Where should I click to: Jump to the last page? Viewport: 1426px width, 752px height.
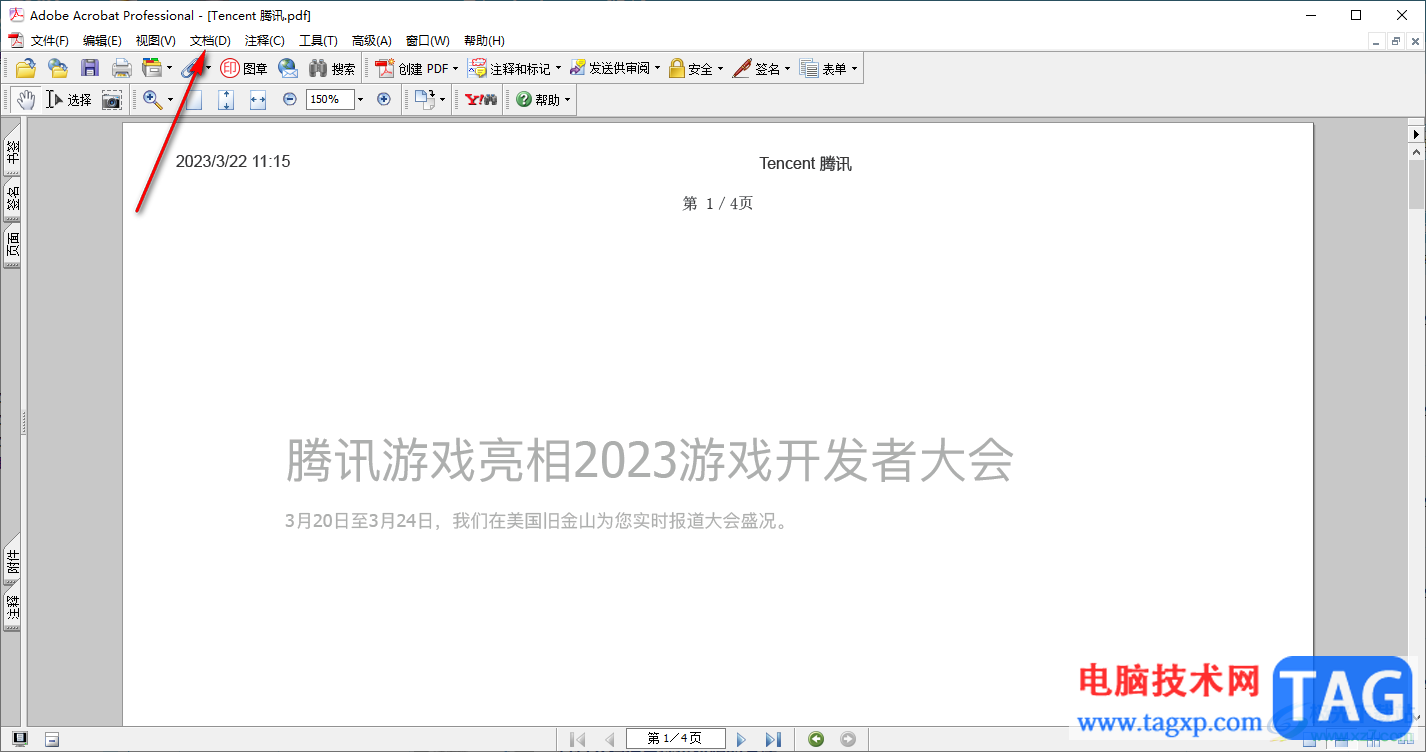[773, 739]
